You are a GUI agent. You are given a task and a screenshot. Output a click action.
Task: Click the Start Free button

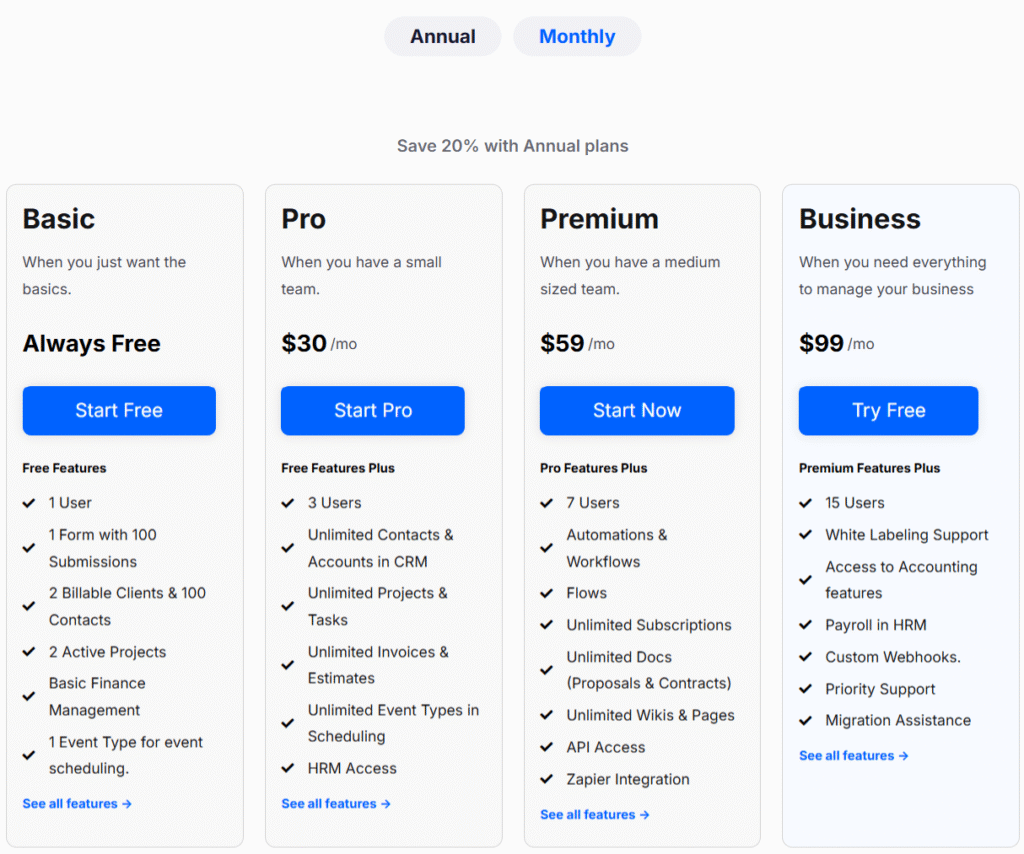(x=119, y=410)
